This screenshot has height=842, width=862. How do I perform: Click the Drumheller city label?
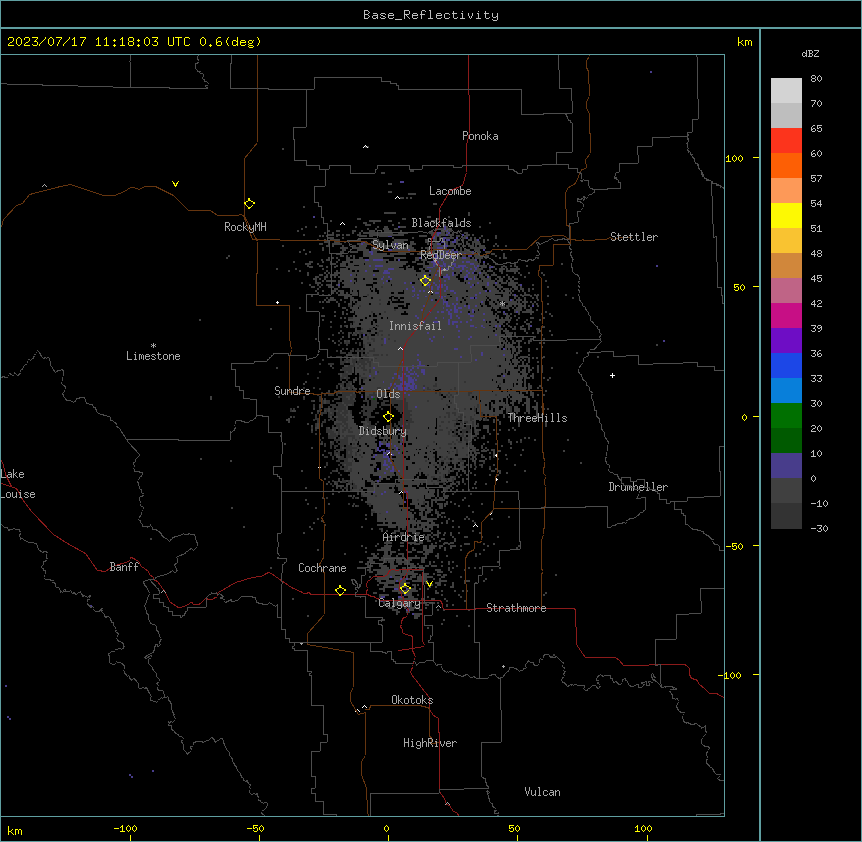(638, 487)
